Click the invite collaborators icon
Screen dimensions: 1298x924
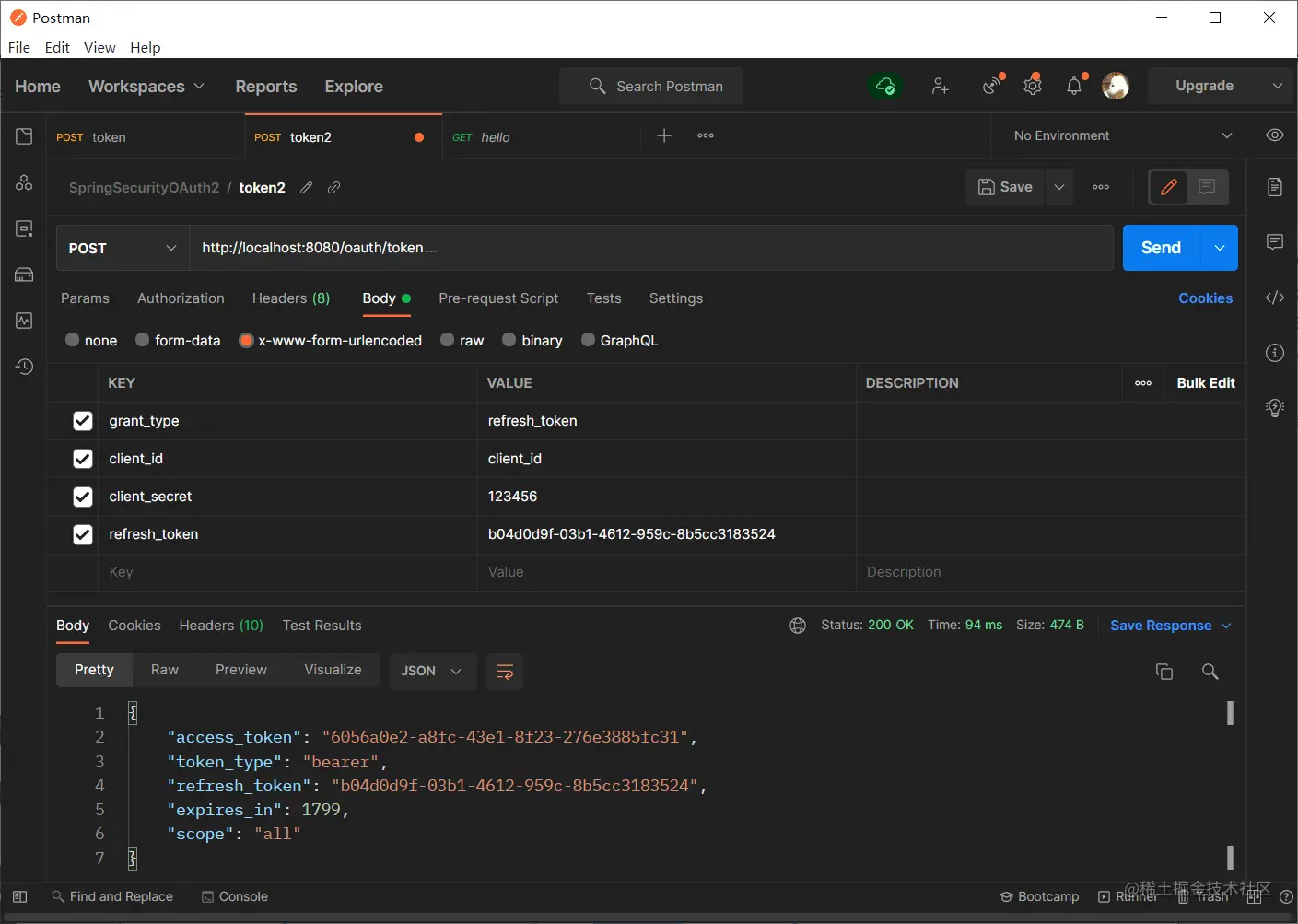coord(940,86)
